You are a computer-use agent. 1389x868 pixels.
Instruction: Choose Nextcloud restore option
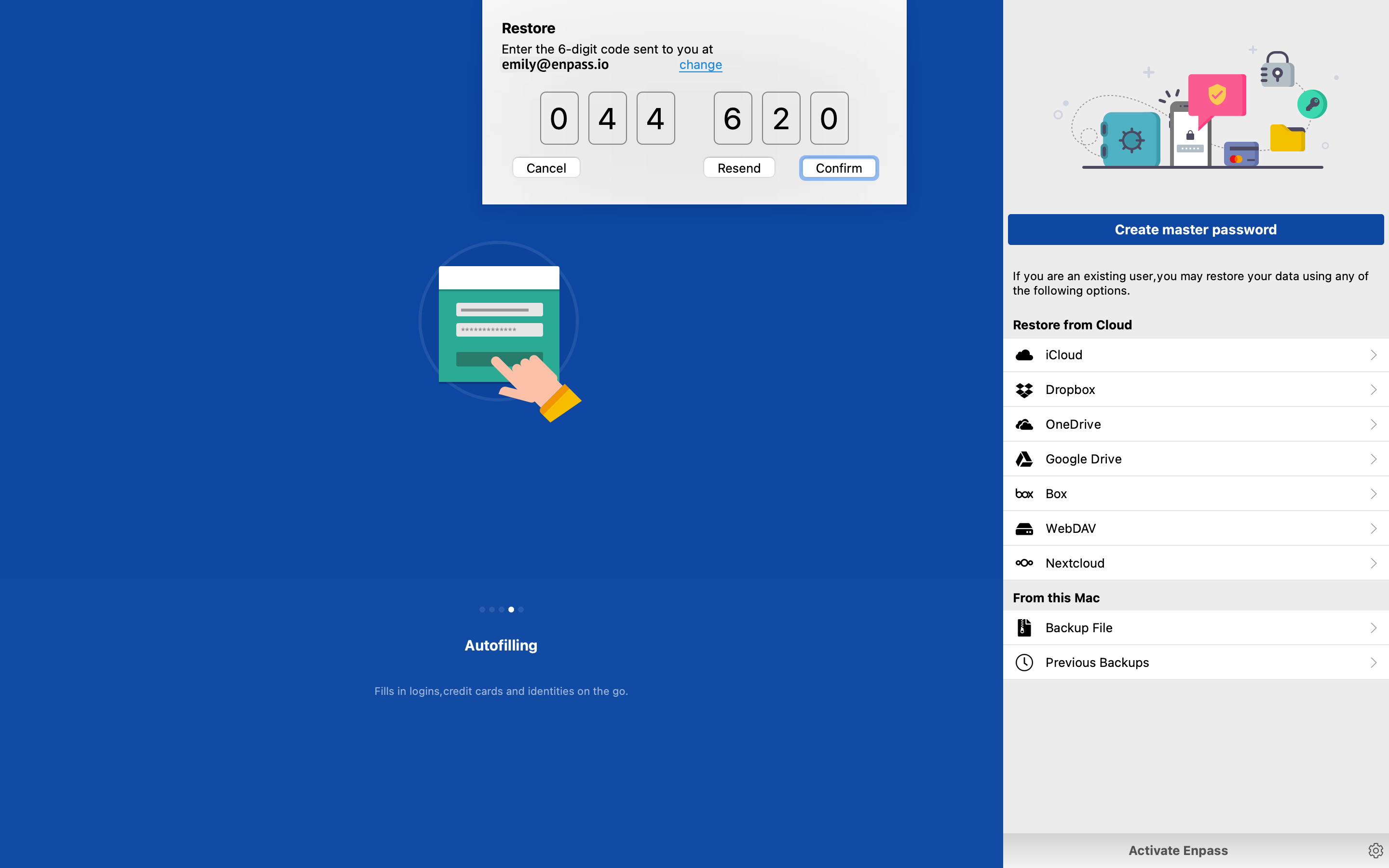(x=1196, y=563)
